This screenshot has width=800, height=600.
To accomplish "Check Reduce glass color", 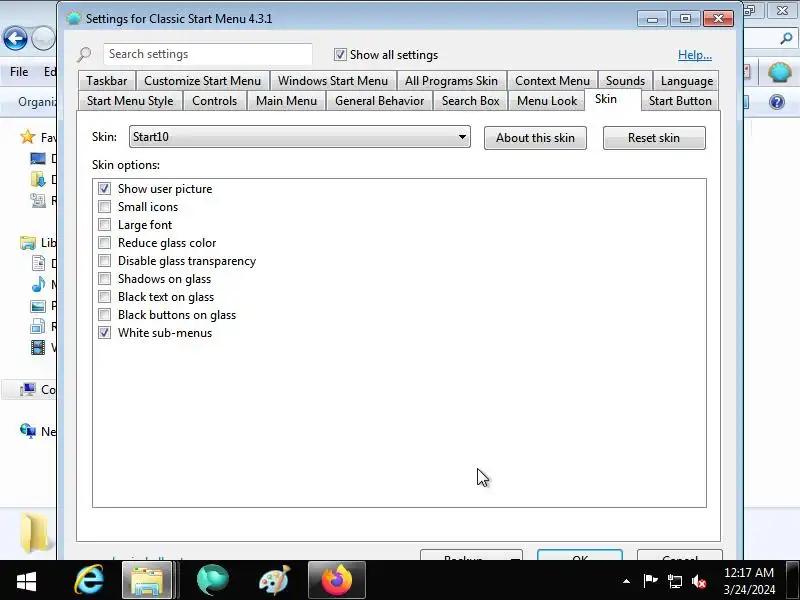I will (x=105, y=243).
